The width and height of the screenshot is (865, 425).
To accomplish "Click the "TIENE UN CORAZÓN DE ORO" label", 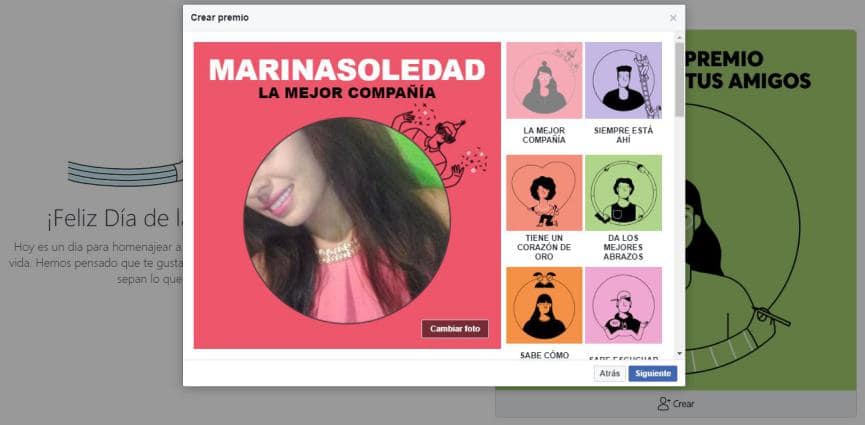I will pos(544,247).
